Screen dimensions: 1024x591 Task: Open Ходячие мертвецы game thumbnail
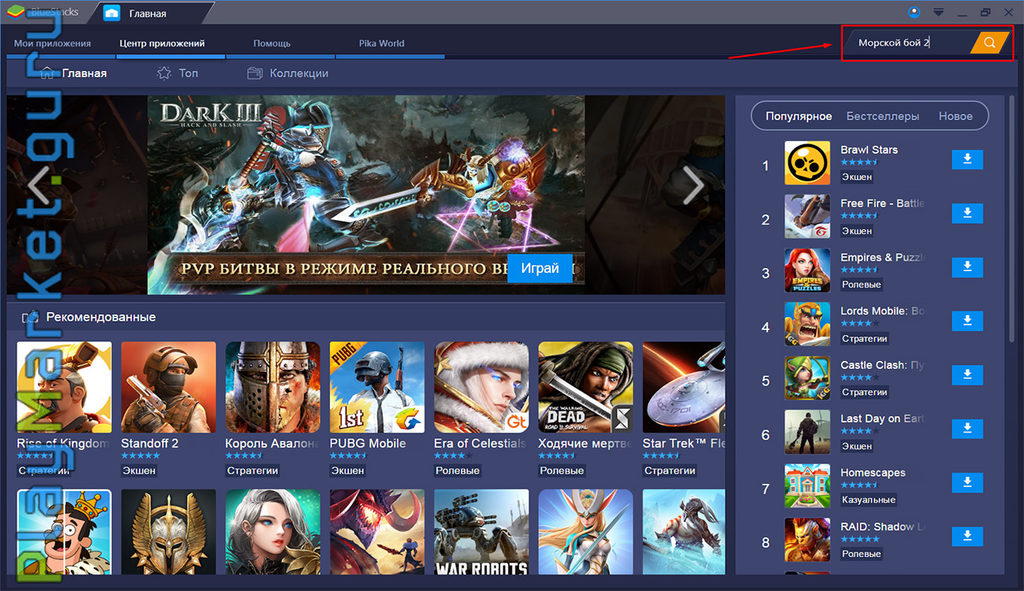pos(586,387)
